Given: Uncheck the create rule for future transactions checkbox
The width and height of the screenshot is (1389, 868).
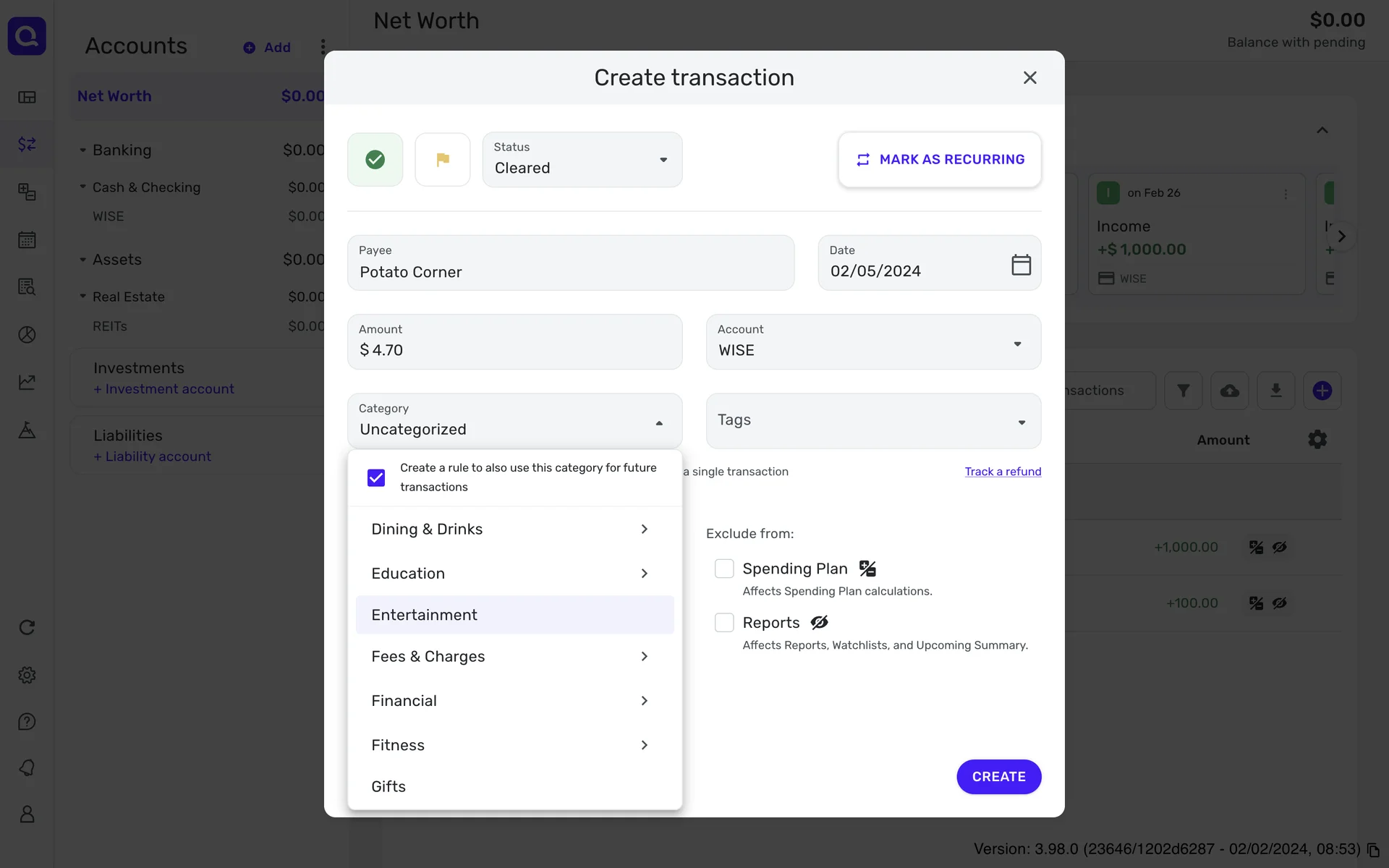Looking at the screenshot, I should coord(376,477).
